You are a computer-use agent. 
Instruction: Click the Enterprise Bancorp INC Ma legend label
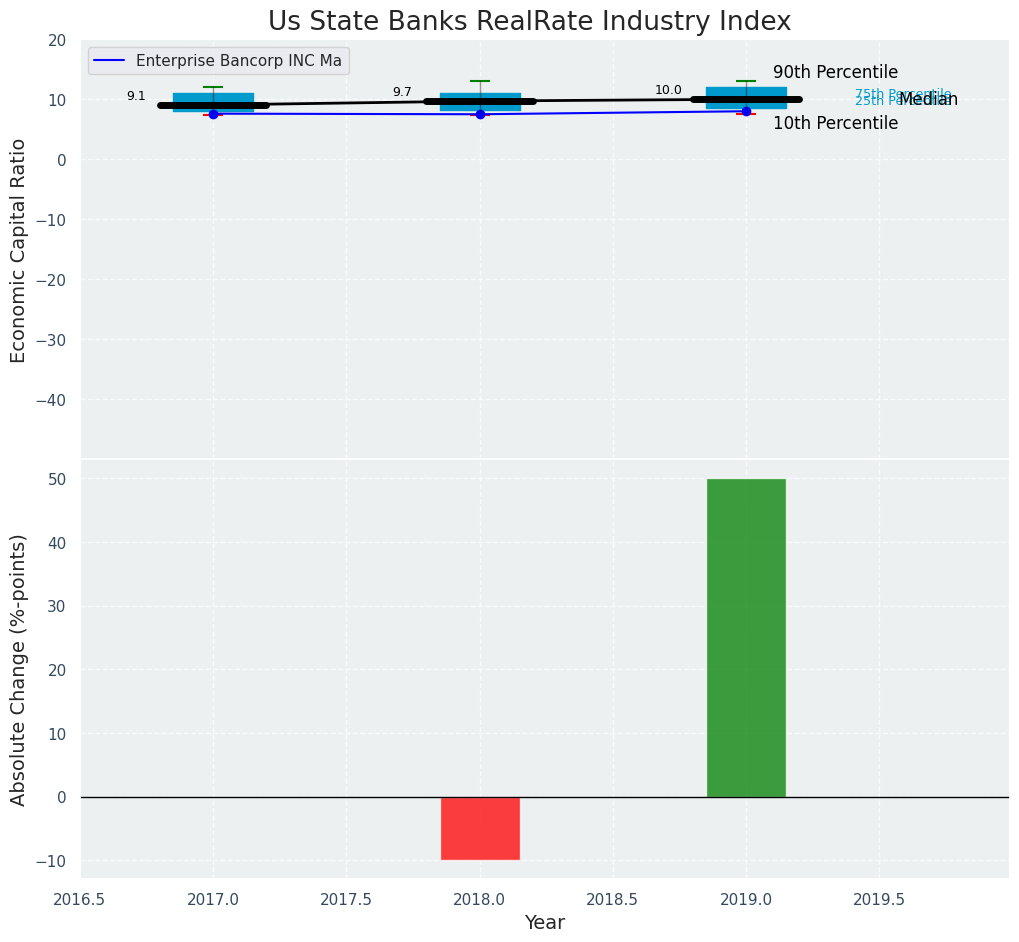[238, 62]
